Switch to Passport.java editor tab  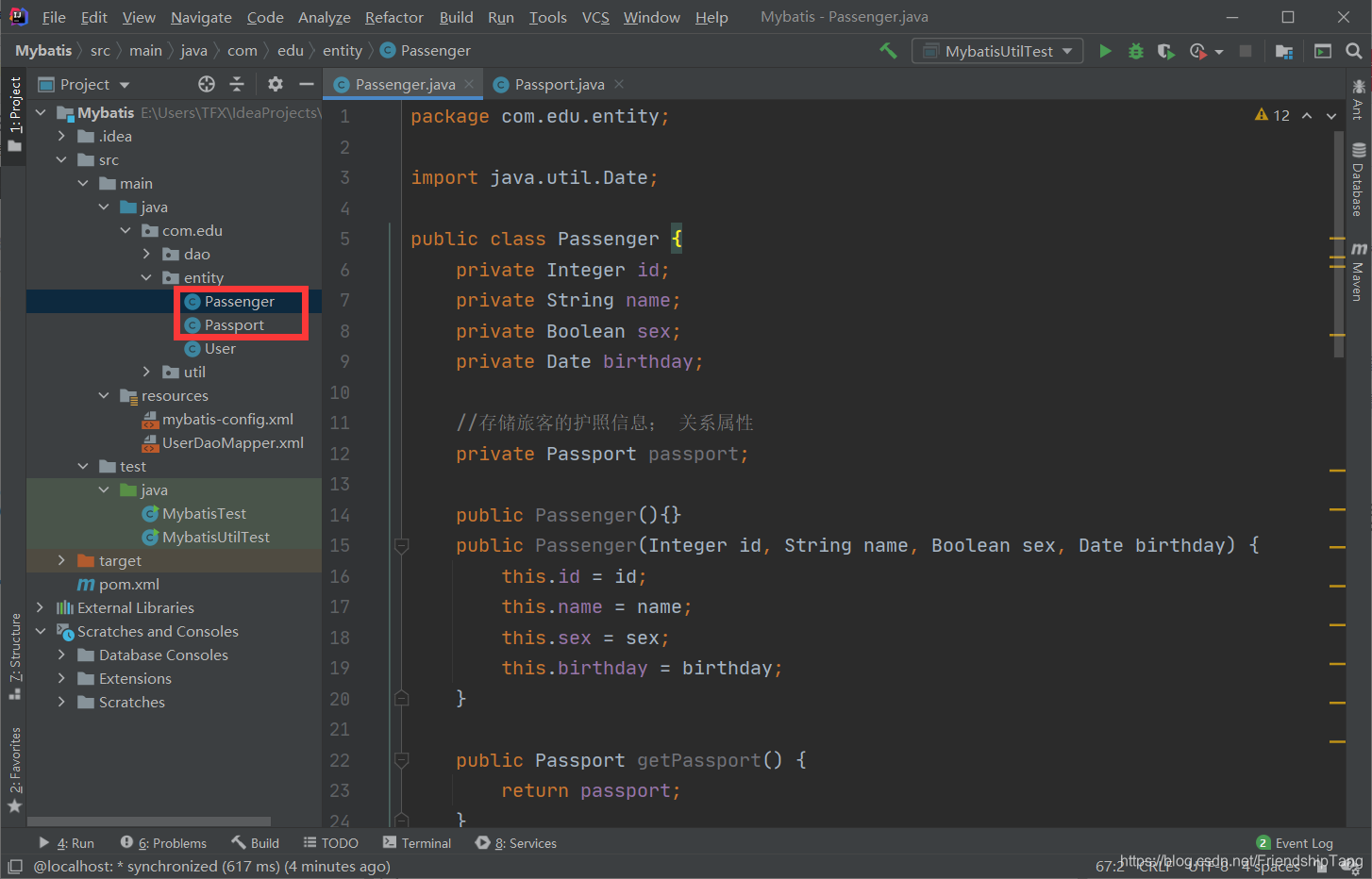click(x=559, y=84)
